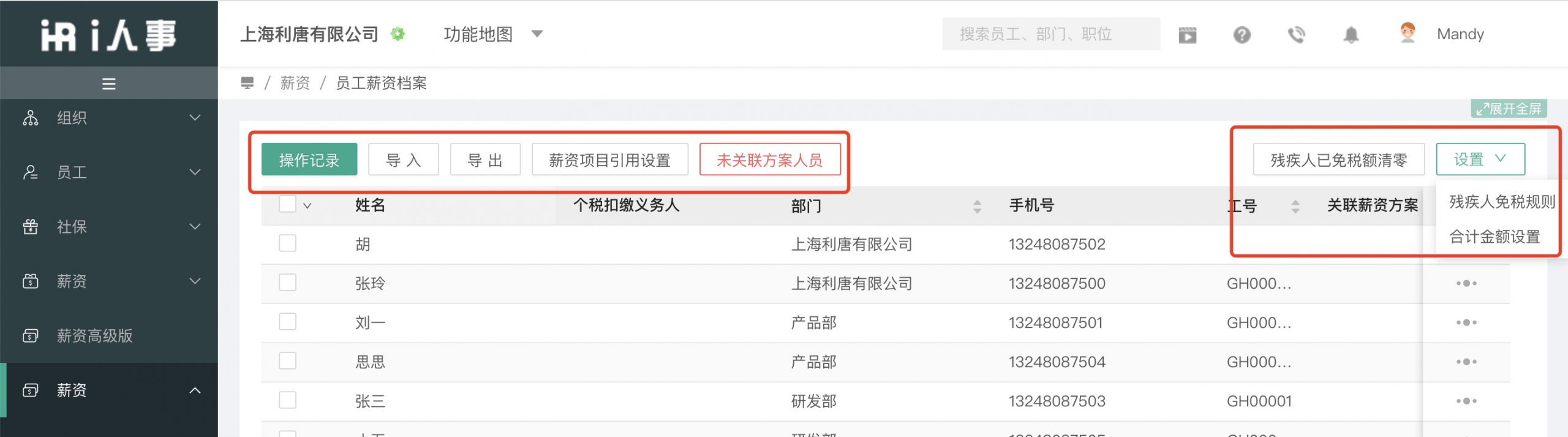
Task: Select 合计金额设置 menu entry
Action: [1494, 237]
